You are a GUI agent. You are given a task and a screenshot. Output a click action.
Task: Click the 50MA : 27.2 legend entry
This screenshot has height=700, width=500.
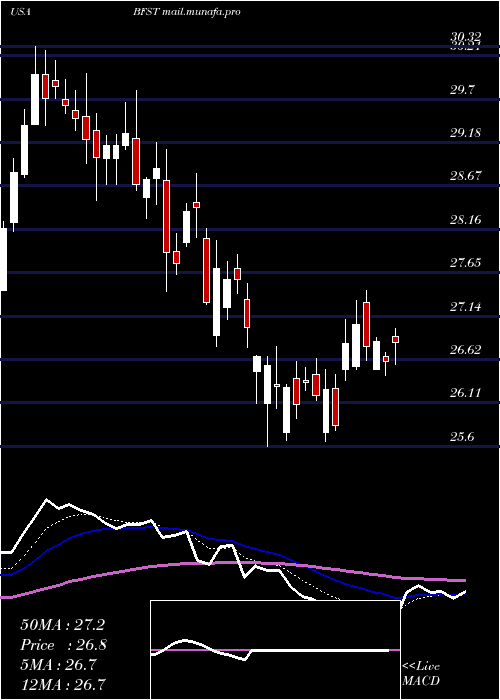(x=63, y=625)
